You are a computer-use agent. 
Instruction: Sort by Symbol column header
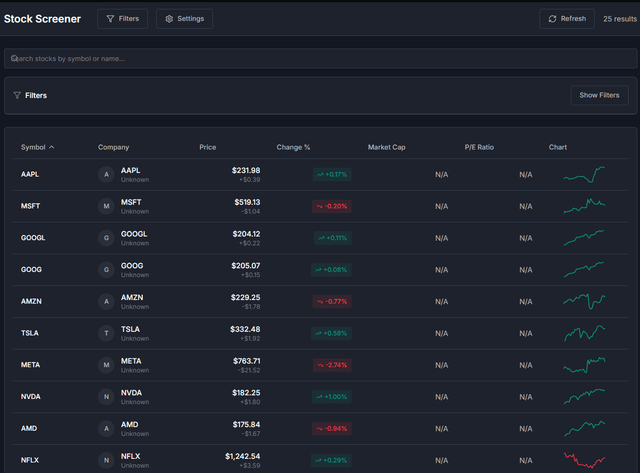click(37, 147)
